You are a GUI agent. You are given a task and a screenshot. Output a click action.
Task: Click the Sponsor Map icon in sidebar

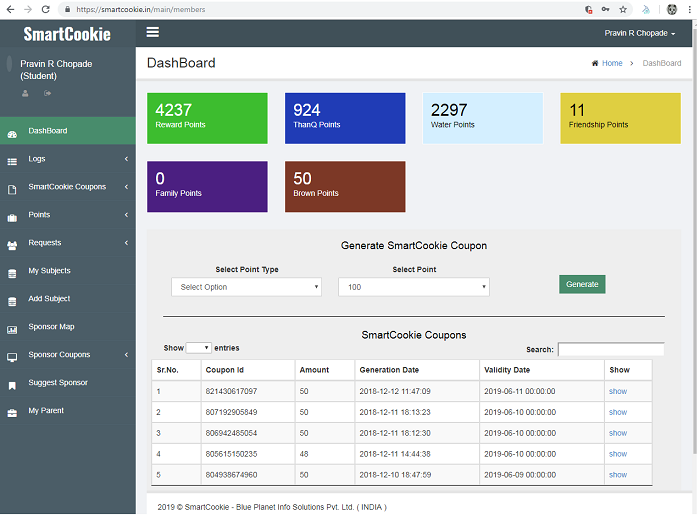pos(12,328)
